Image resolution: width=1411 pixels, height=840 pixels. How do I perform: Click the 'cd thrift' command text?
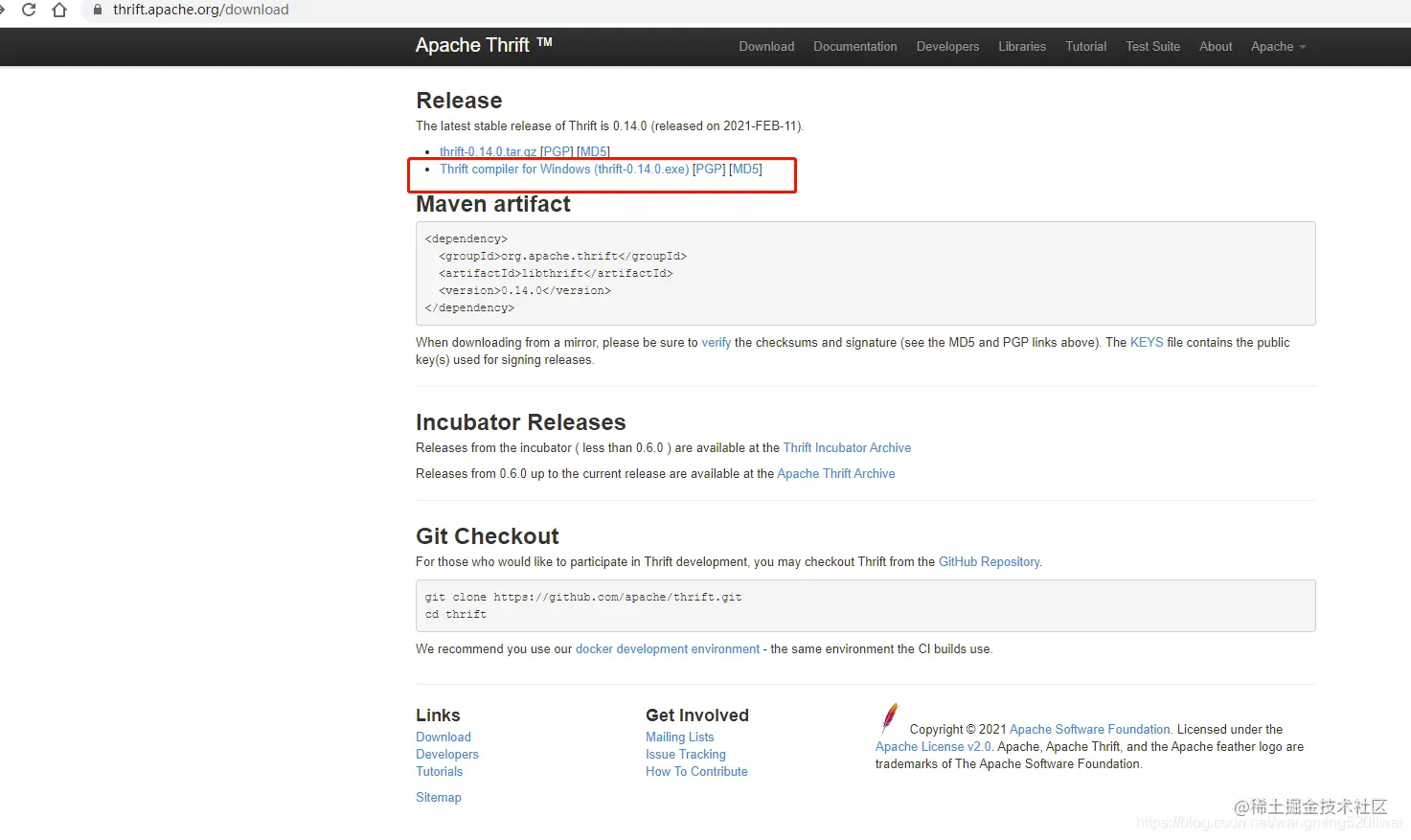click(456, 614)
